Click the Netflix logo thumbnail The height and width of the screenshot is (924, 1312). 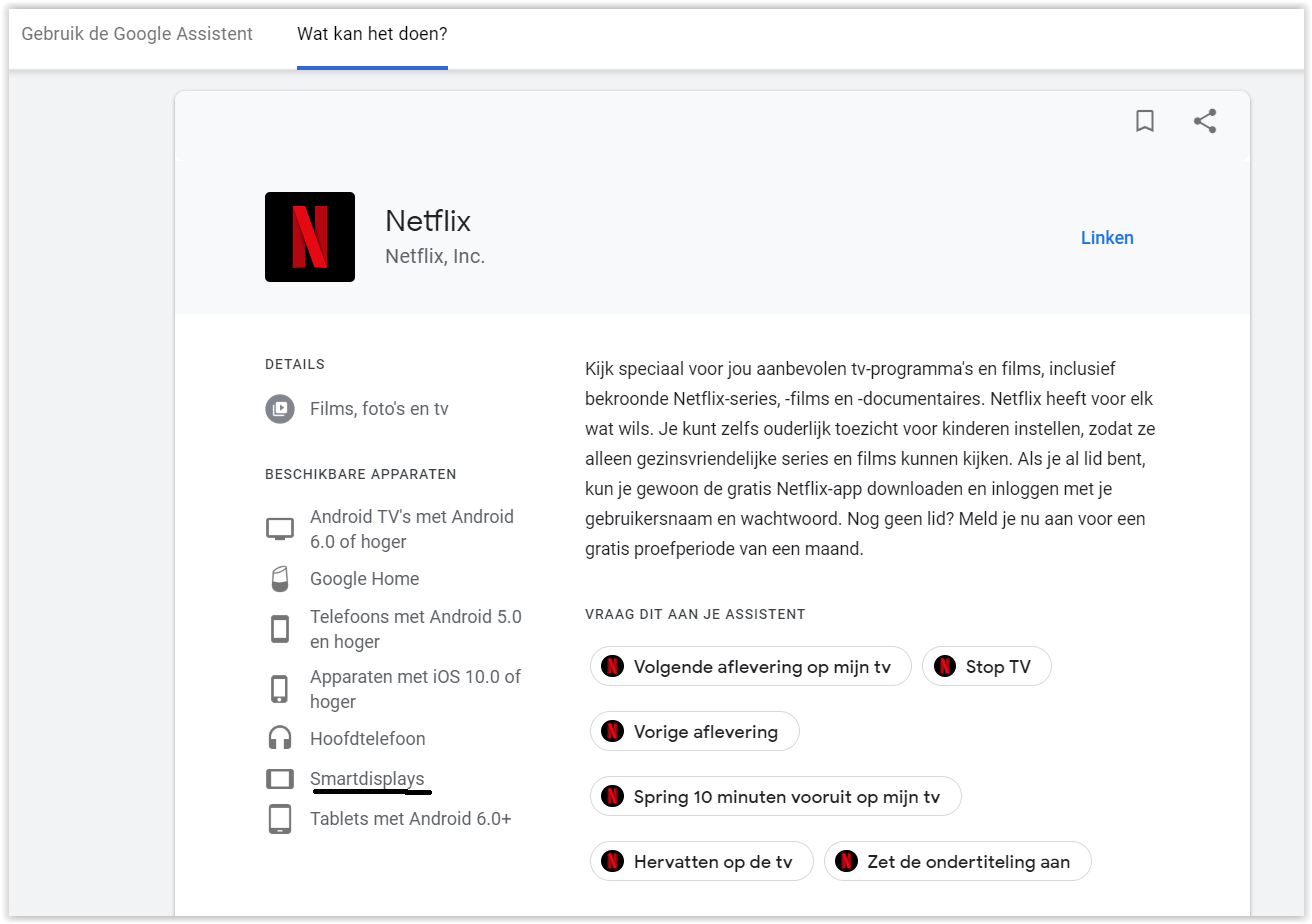pyautogui.click(x=310, y=237)
